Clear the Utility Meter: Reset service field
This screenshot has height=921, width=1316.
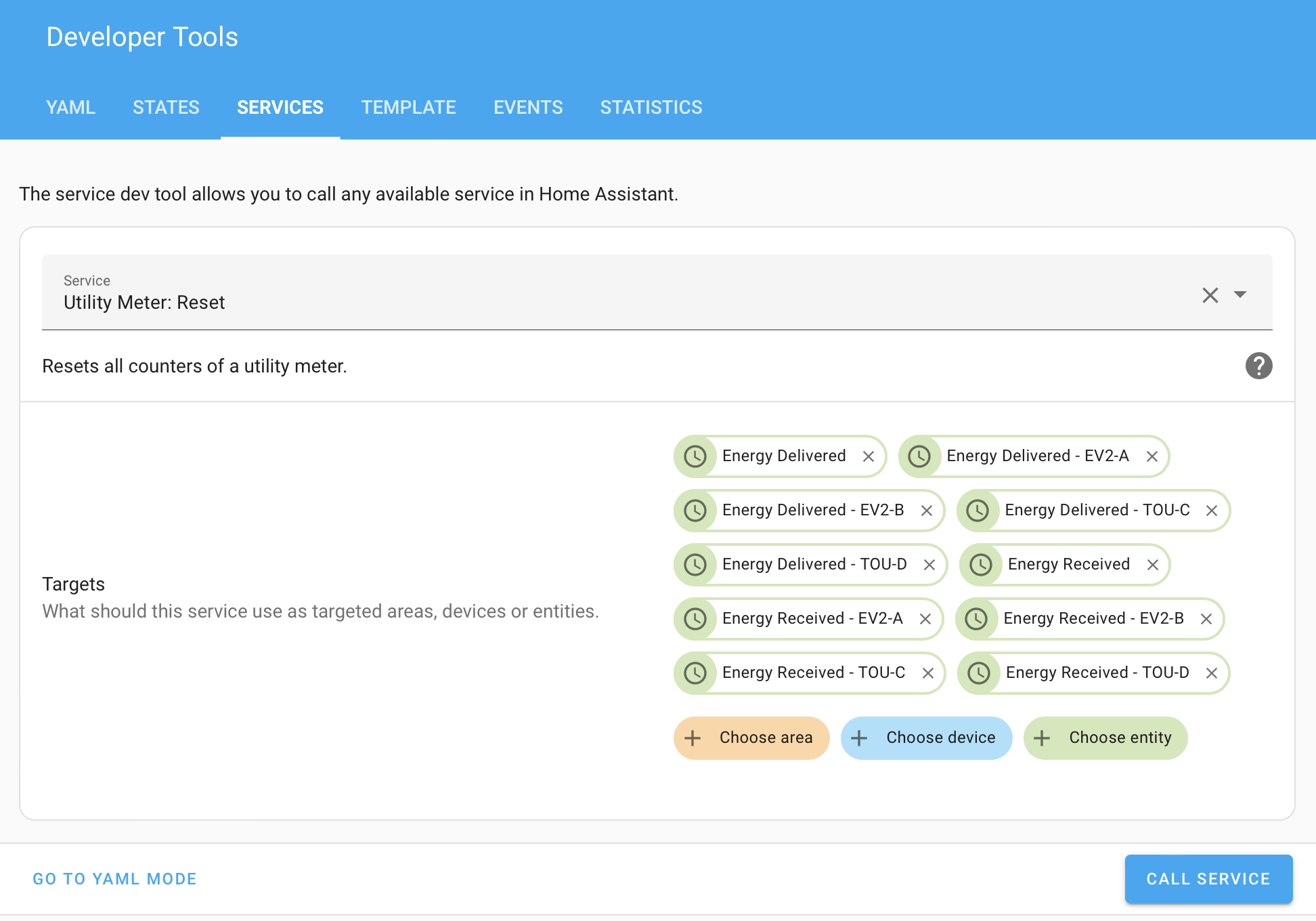pyautogui.click(x=1210, y=295)
